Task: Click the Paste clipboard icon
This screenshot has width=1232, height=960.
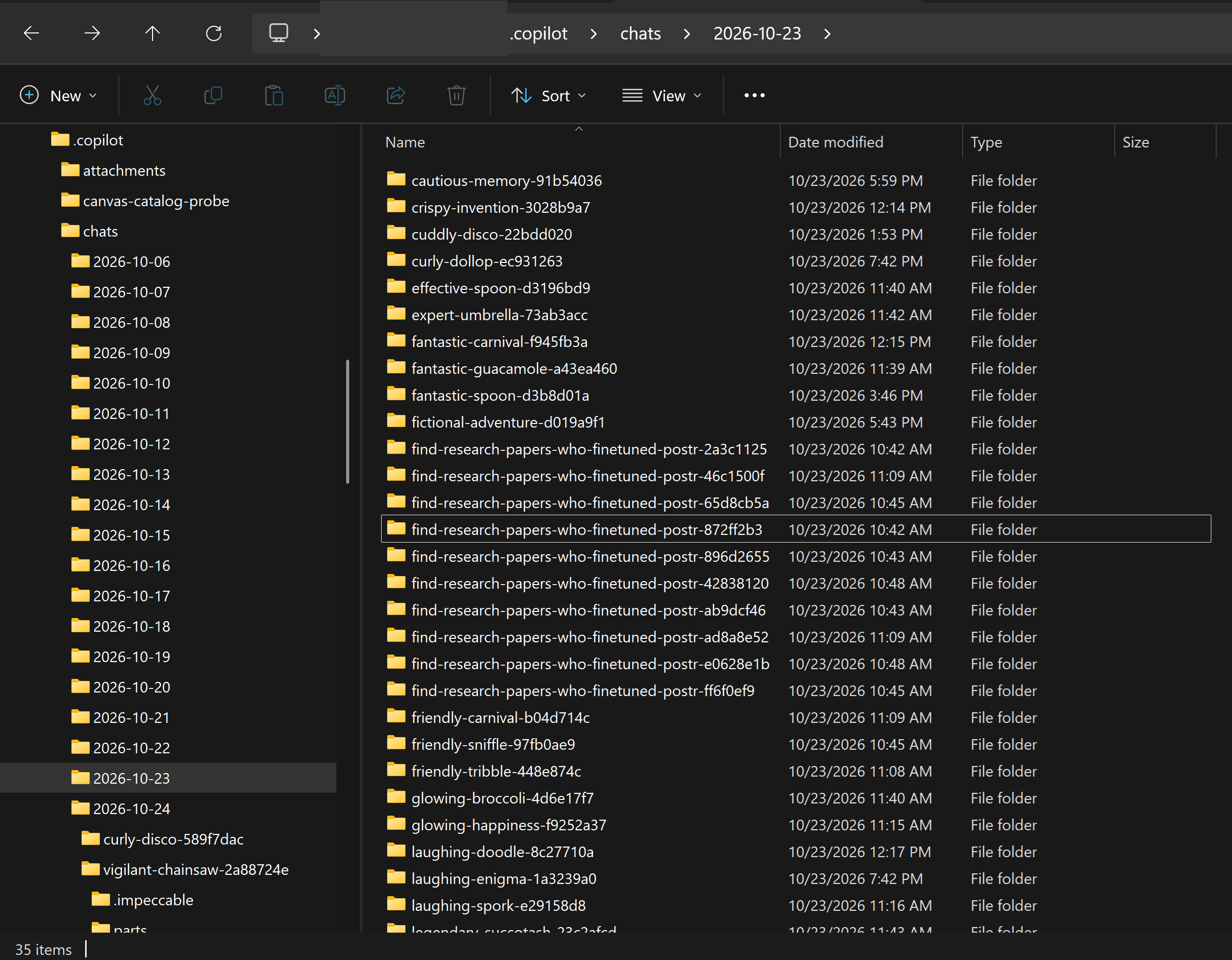Action: point(274,95)
